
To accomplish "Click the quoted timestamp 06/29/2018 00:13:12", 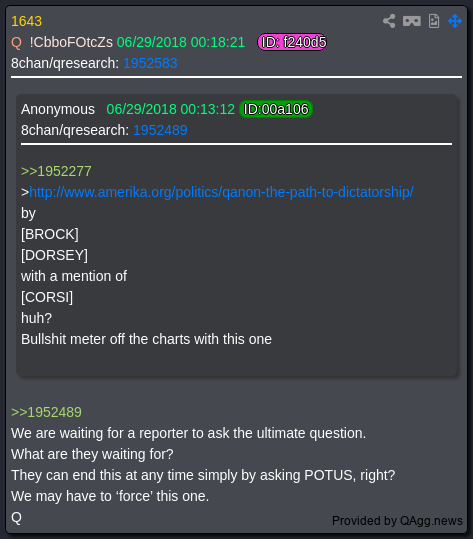I will pos(170,109).
